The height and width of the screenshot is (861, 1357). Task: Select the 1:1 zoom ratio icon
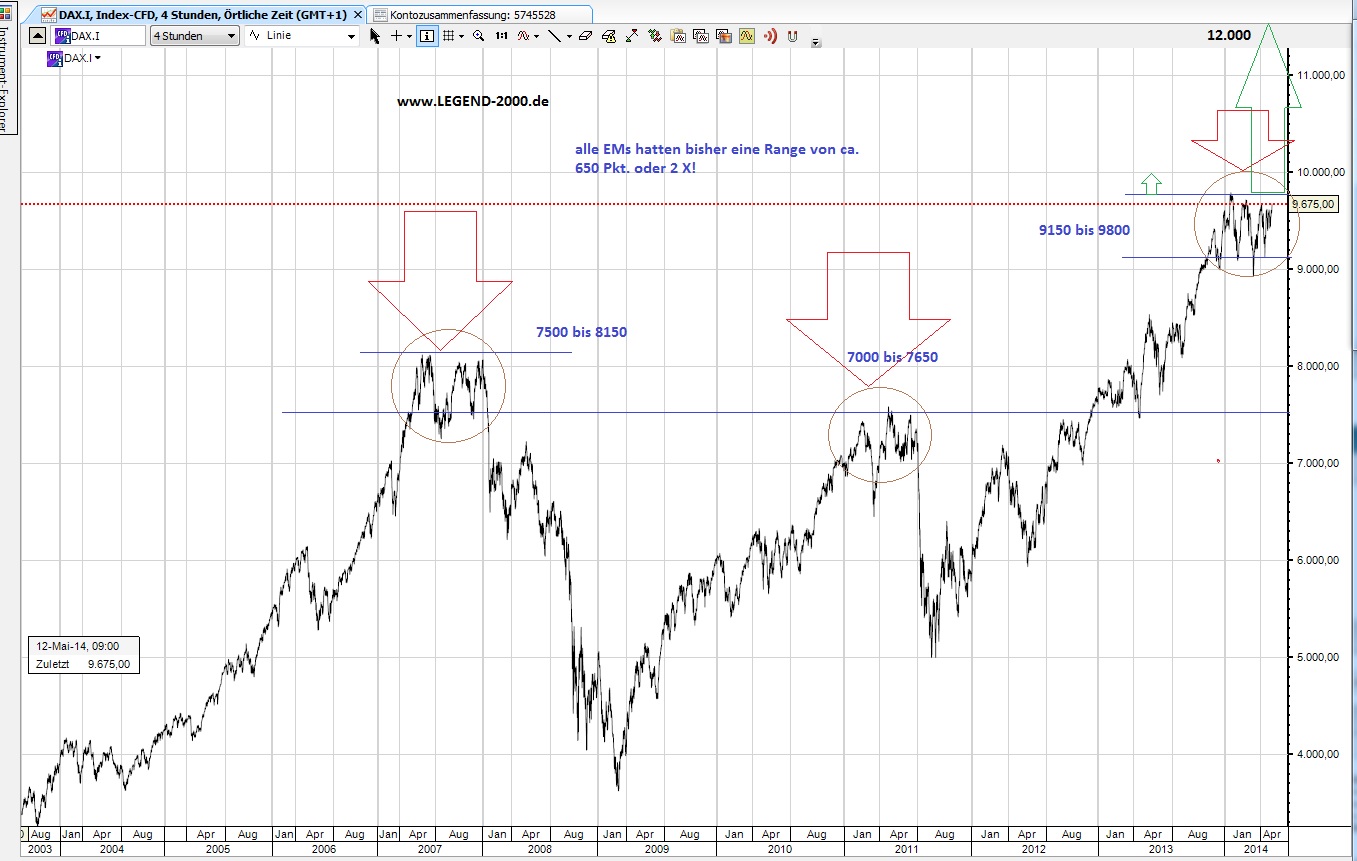502,36
